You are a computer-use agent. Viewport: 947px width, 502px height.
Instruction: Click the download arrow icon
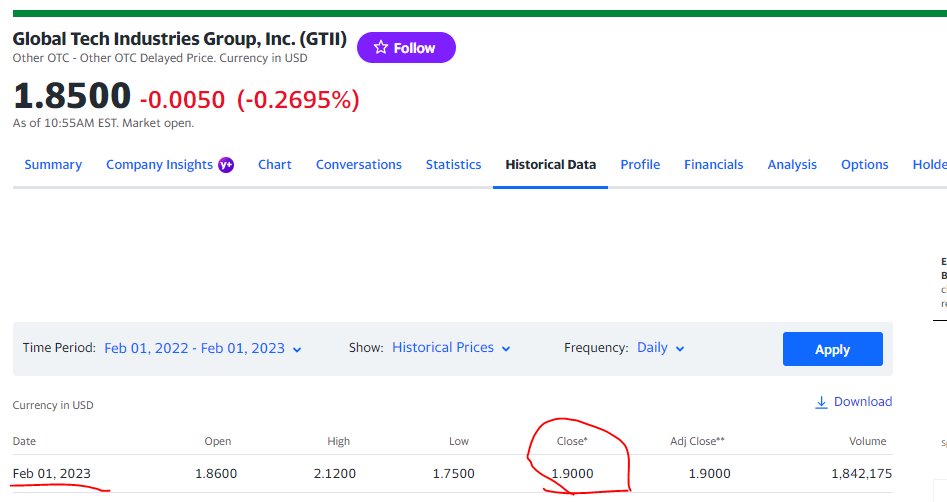[x=821, y=402]
